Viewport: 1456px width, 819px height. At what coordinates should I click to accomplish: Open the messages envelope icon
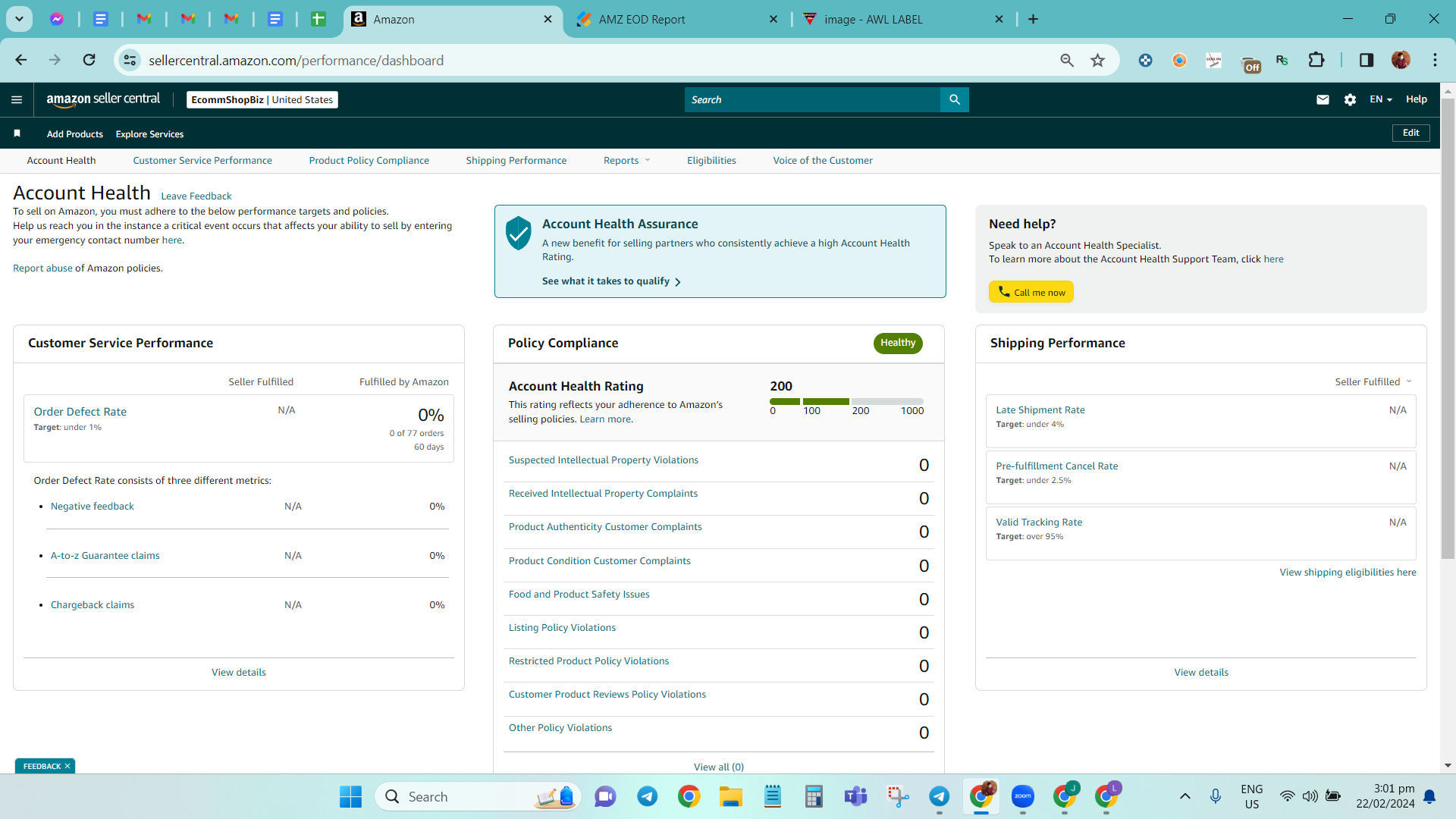pyautogui.click(x=1323, y=99)
